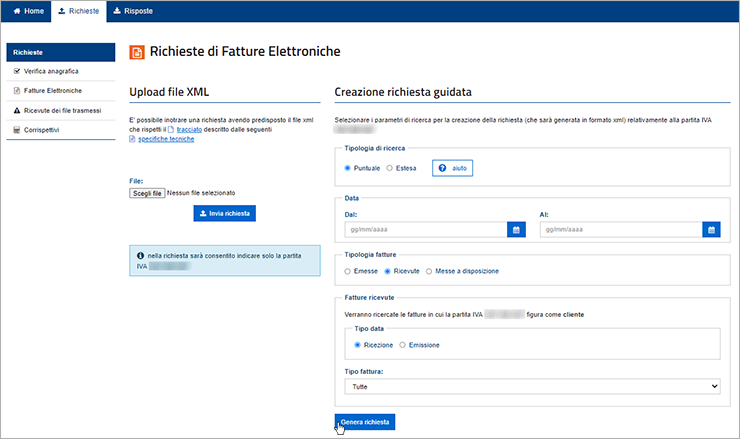
Task: Open Ricevute dei file trasmessi
Action: (61, 110)
